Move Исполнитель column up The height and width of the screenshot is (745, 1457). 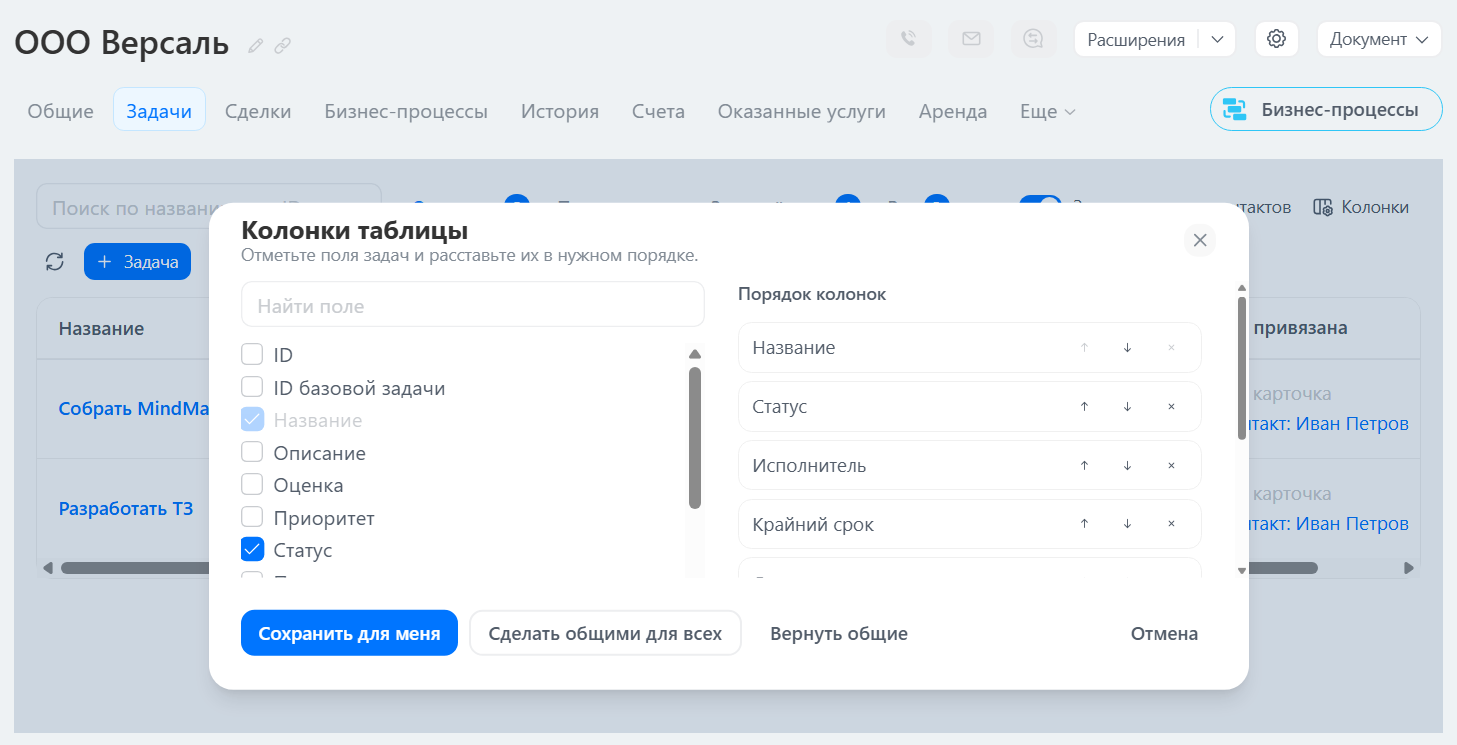[x=1084, y=466]
